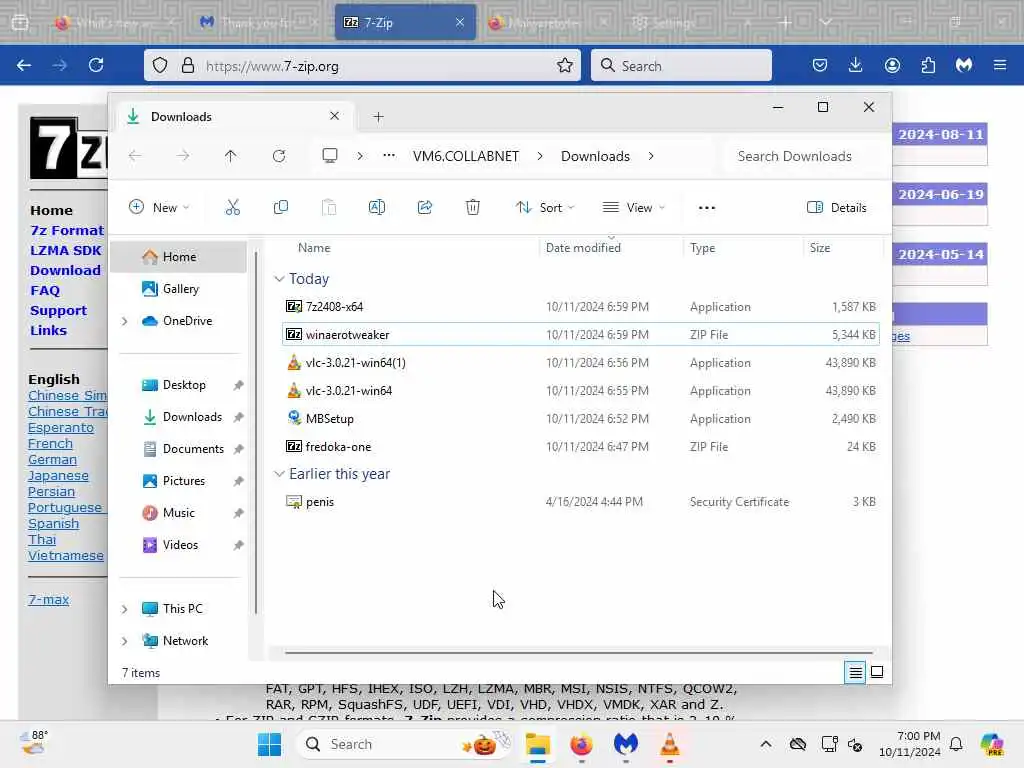This screenshot has height=768, width=1024.
Task: Expand Network tree node
Action: [125, 641]
